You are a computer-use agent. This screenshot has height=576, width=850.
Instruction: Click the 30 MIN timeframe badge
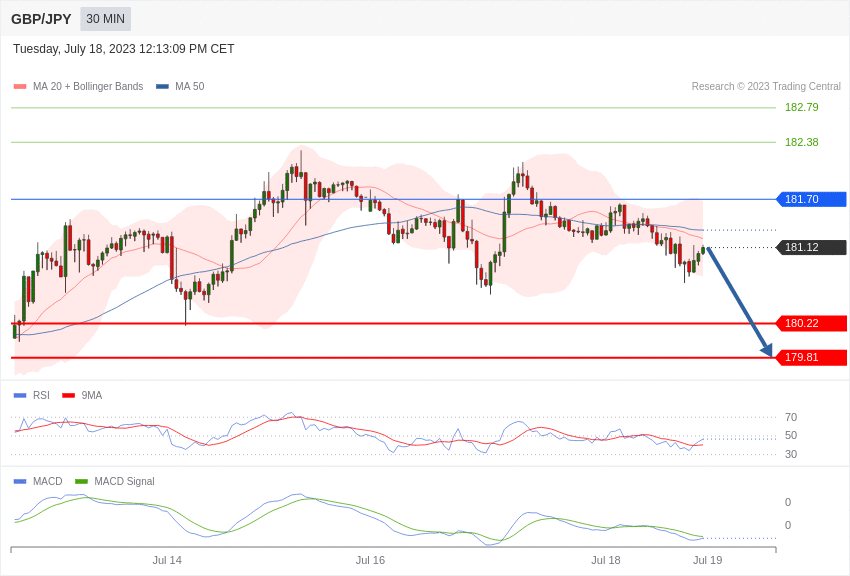[105, 19]
